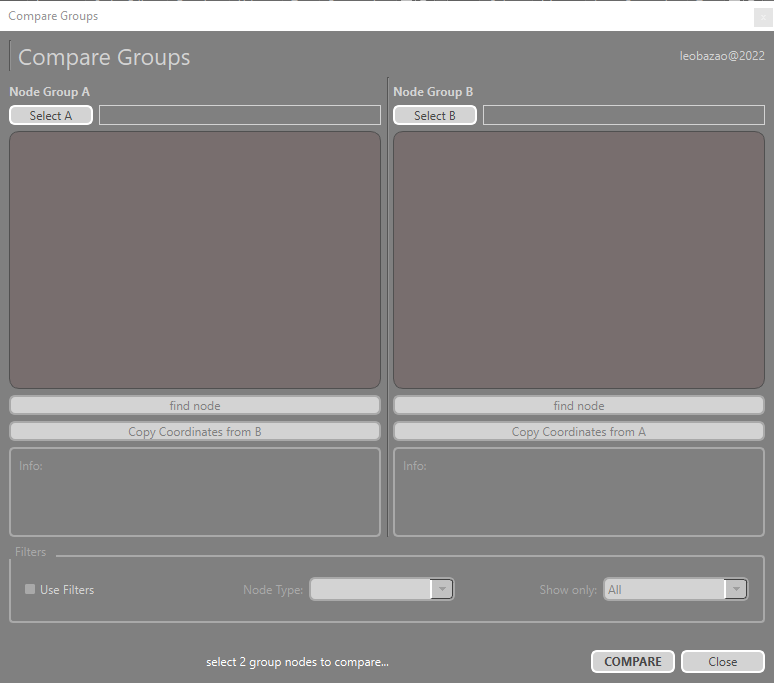The width and height of the screenshot is (774, 683).
Task: Click the 'Compare Groups' heading
Action: tap(104, 57)
